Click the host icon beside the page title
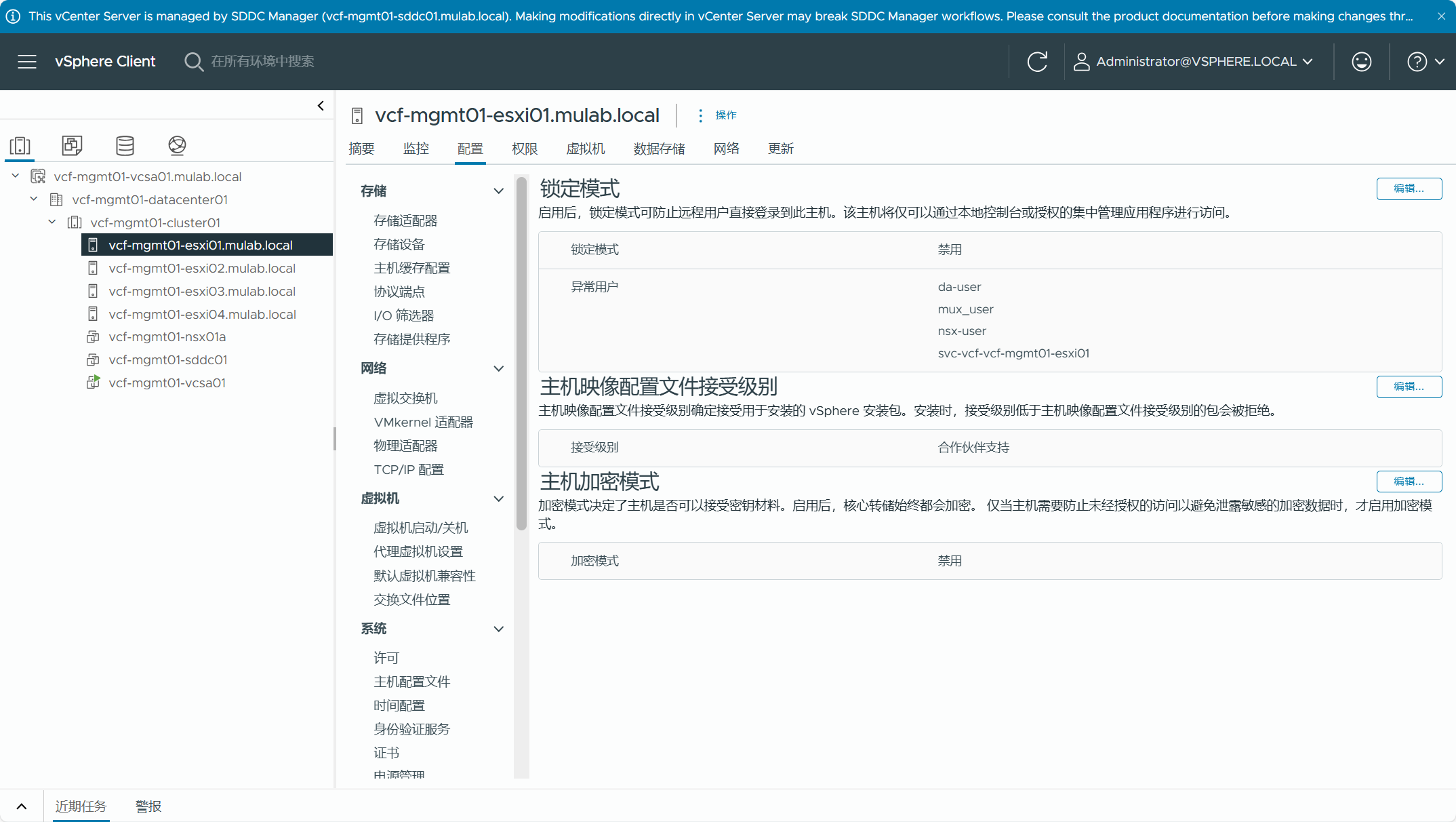The image size is (1456, 822). point(357,116)
